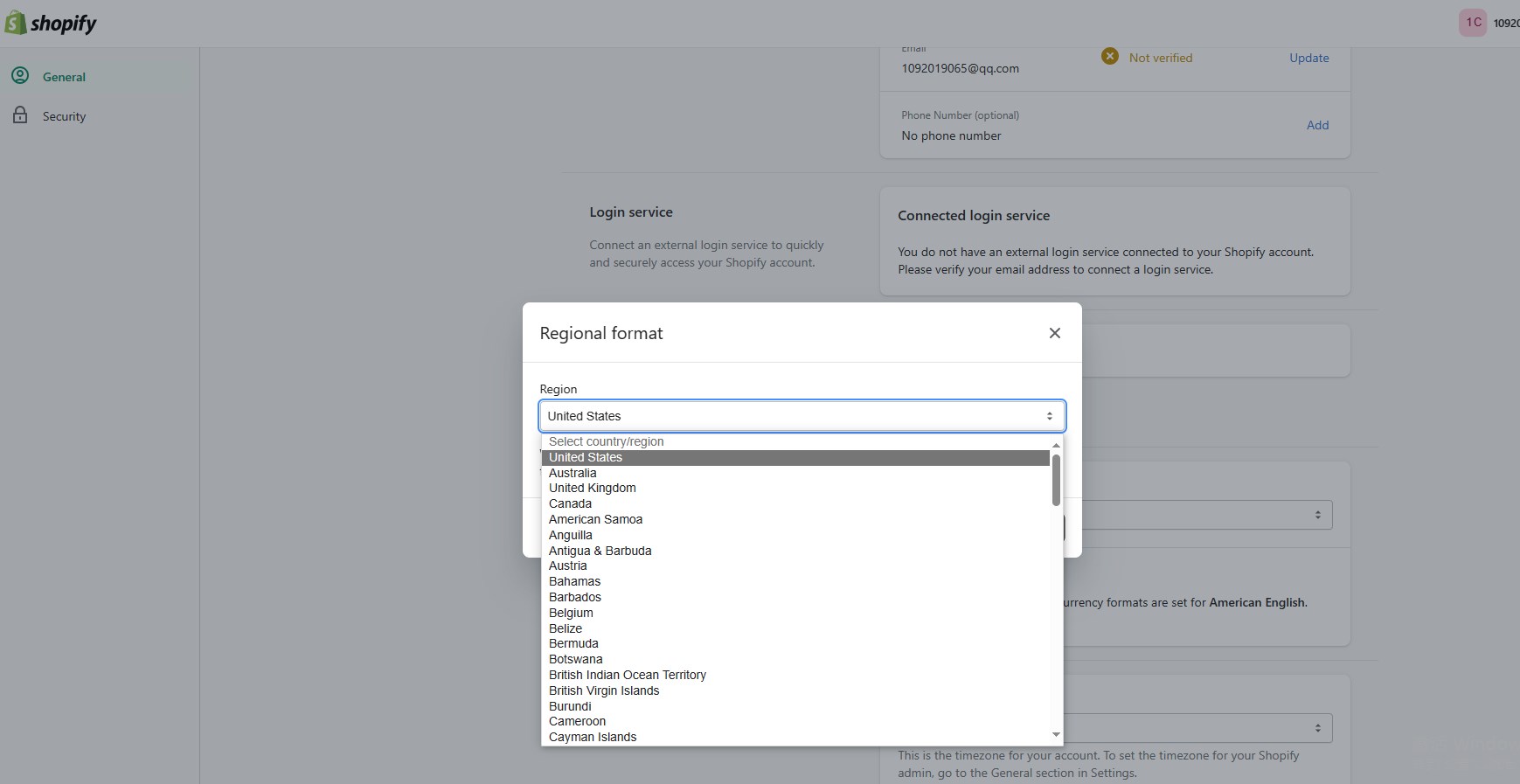Click the Security lock icon
This screenshot has width=1520, height=784.
pyautogui.click(x=20, y=114)
